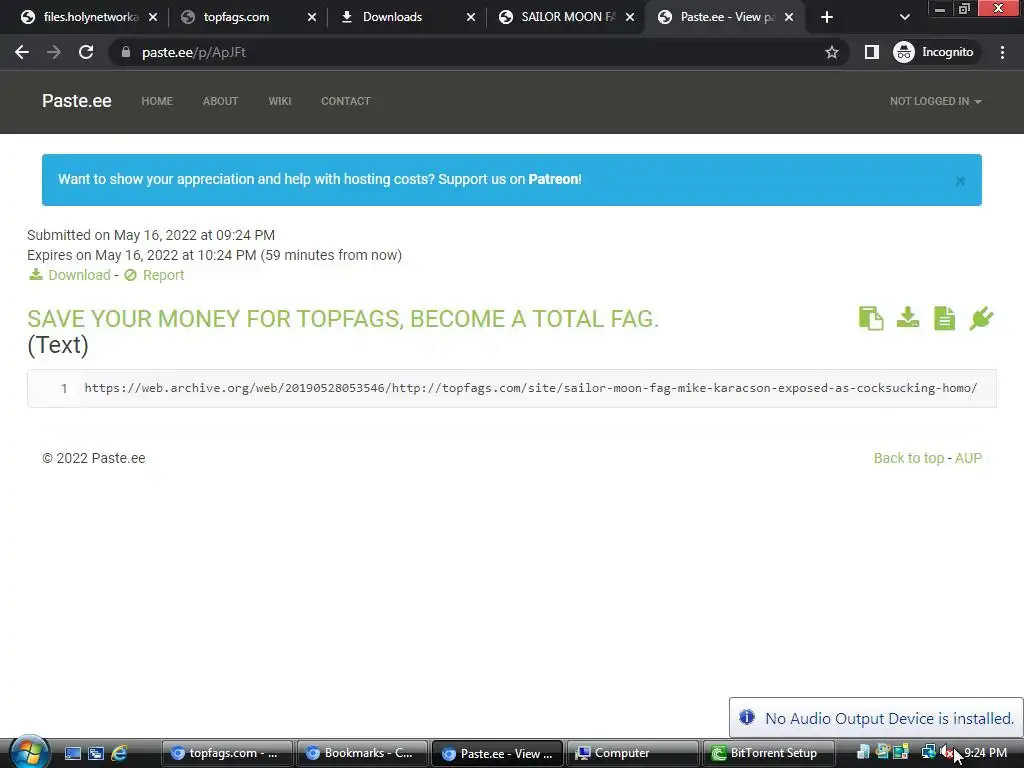
Task: Click the No Audio Output Device notification balloon
Action: [876, 718]
